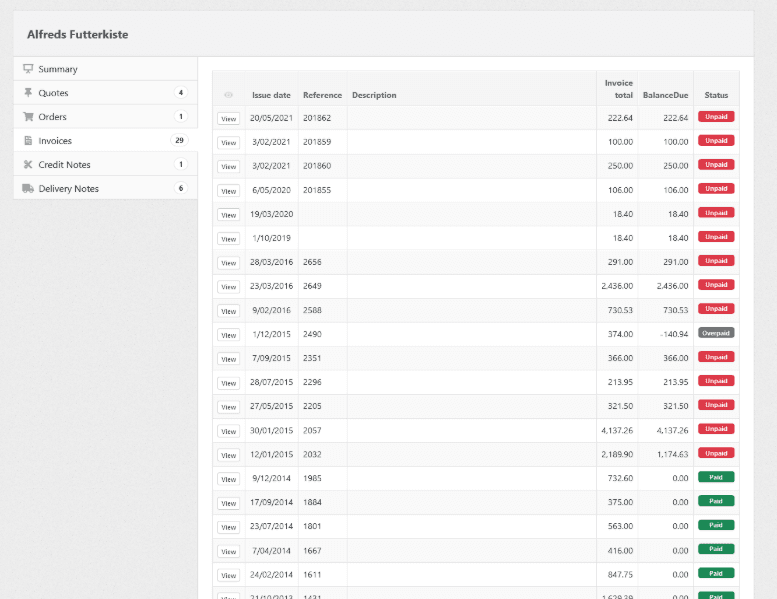
Task: Click the Summary monitor icon
Action: [28, 68]
